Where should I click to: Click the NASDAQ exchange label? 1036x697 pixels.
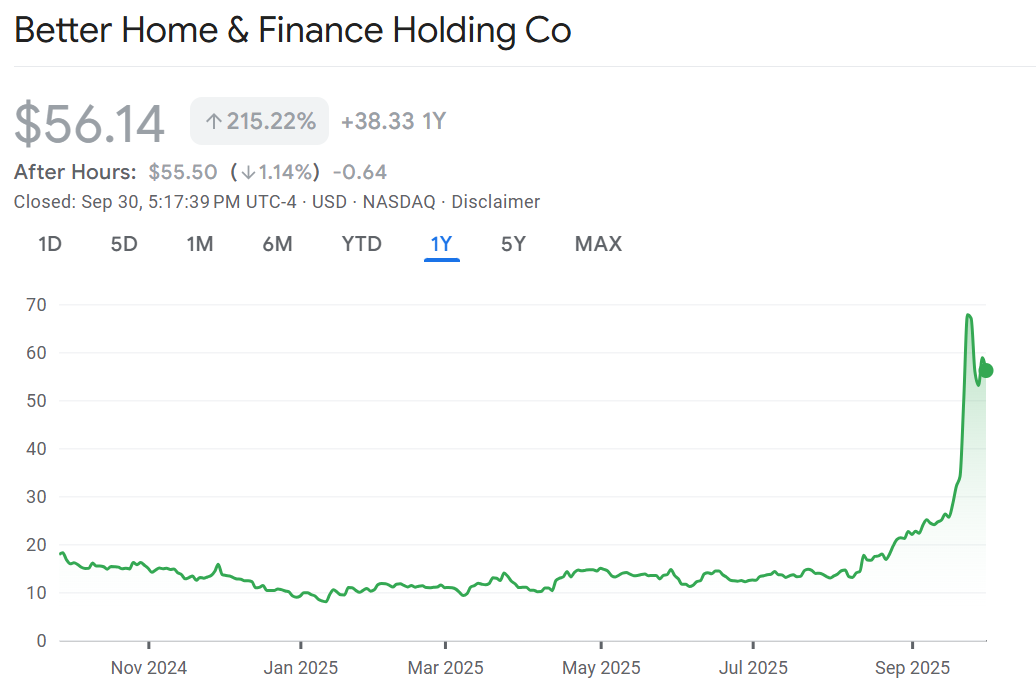coord(399,202)
